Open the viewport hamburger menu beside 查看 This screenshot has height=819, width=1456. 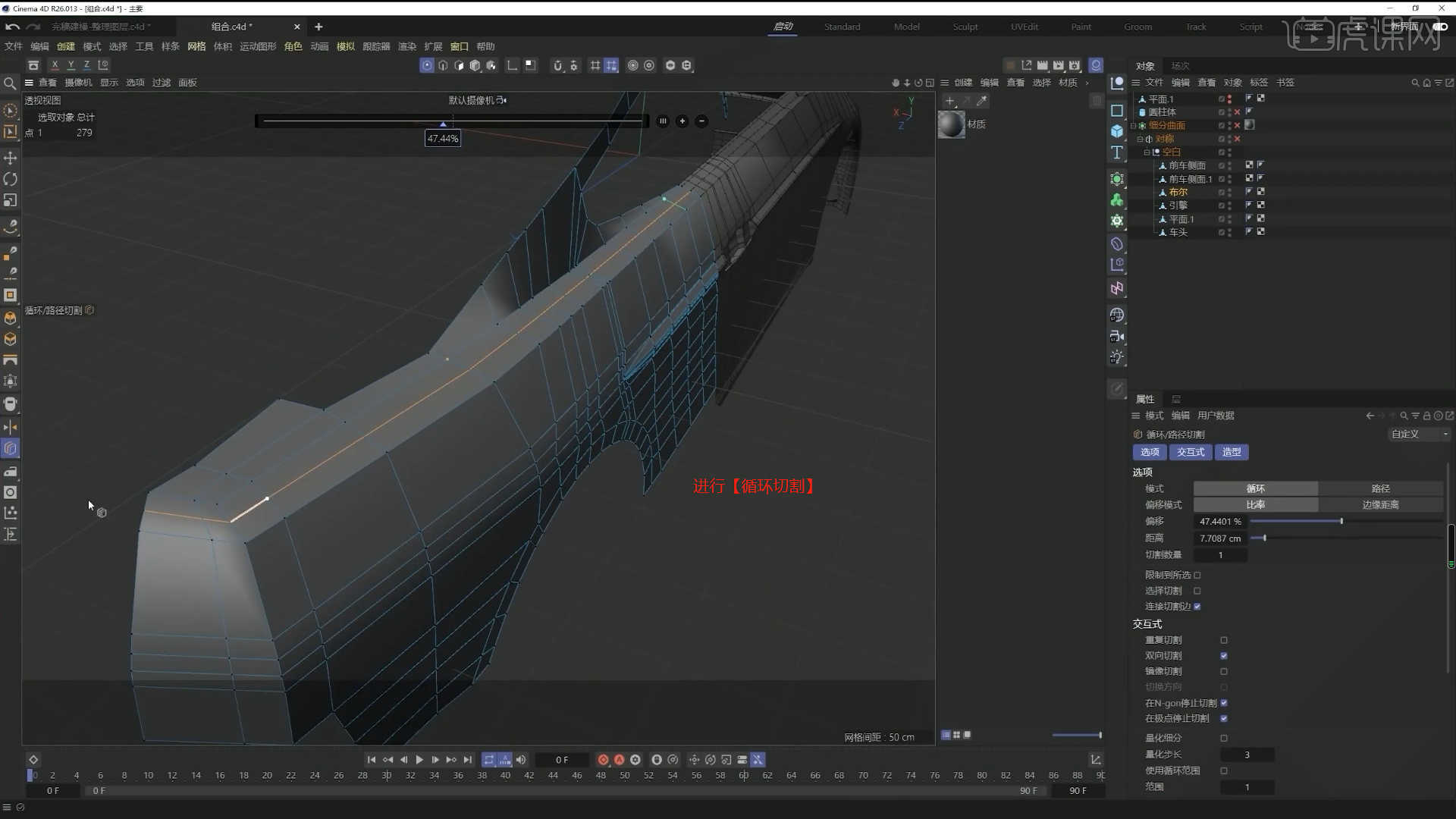(x=29, y=83)
